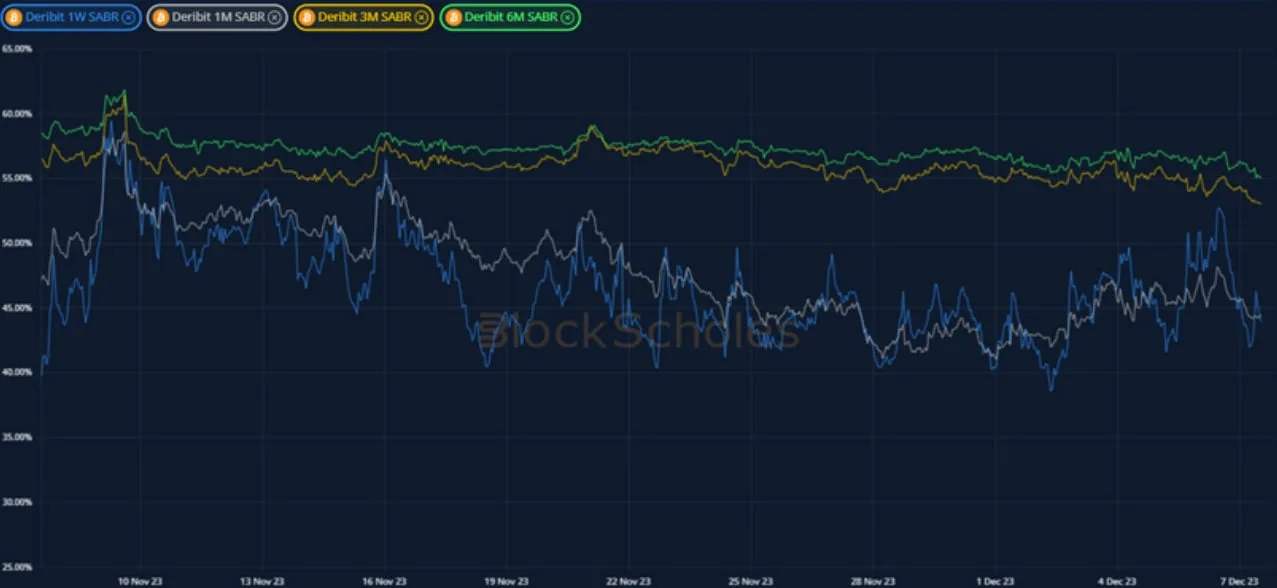Remove the Deribit 1M SABR series via its x

(274, 17)
